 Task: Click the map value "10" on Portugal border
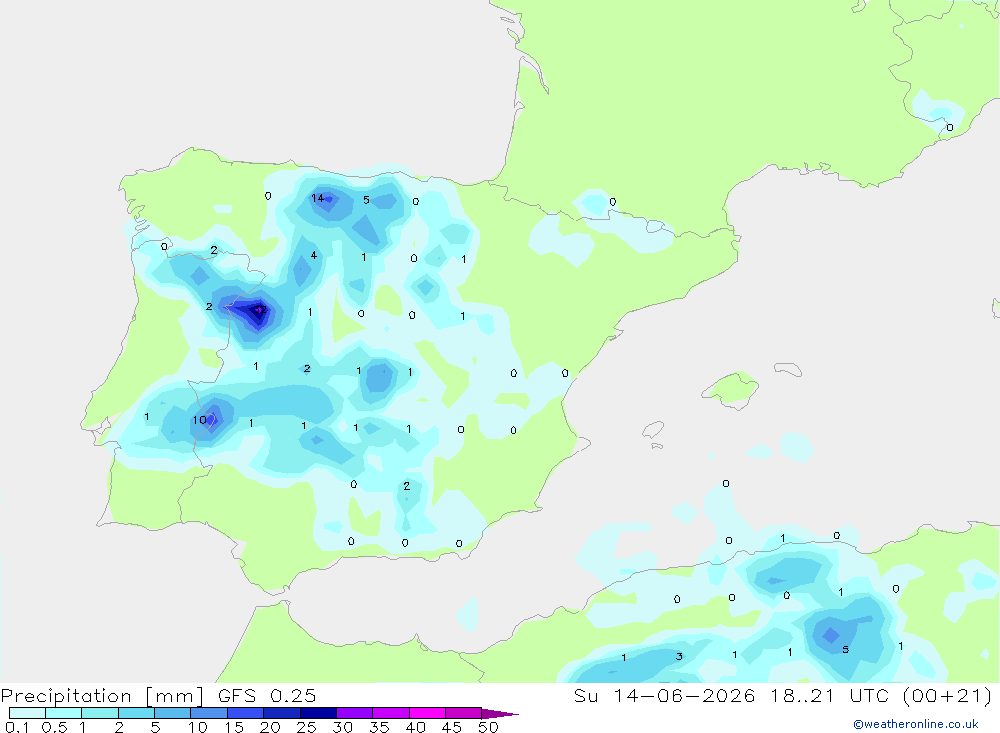coord(200,420)
